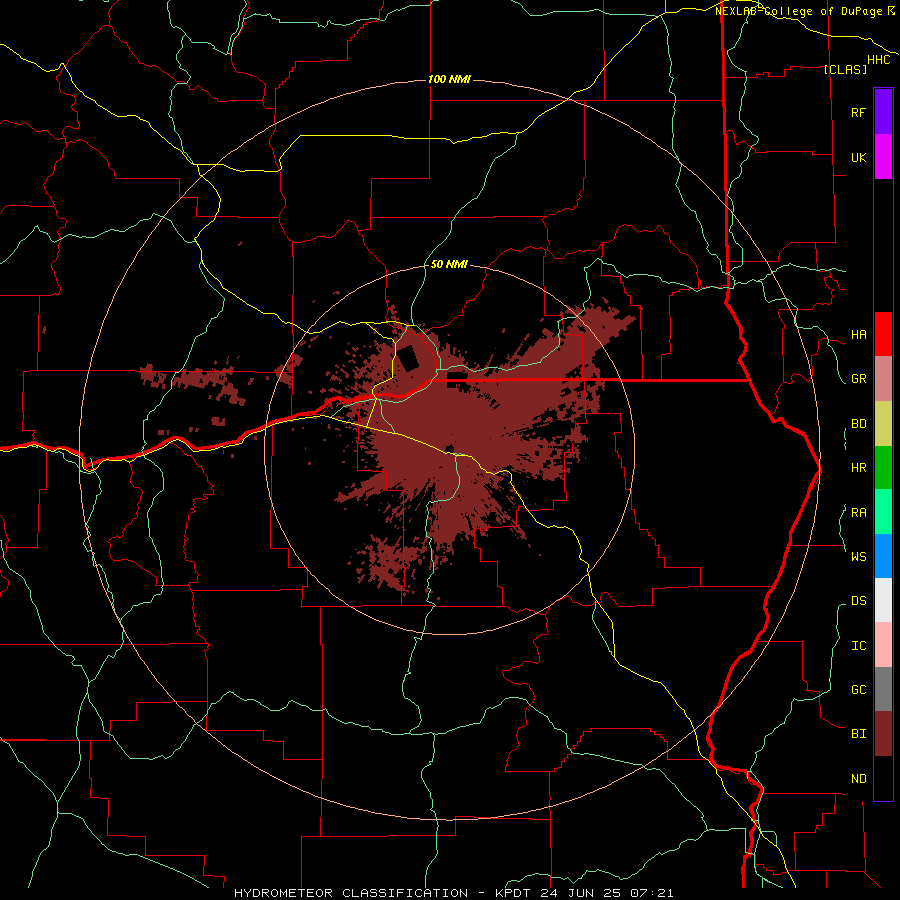The image size is (900, 900).
Task: Click the '100 NMI' range ring label
Action: pyautogui.click(x=449, y=79)
